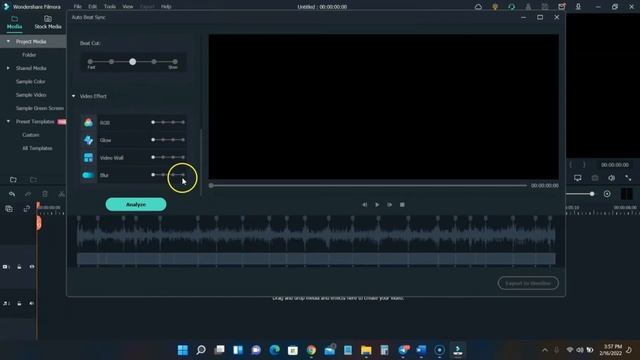Click the undo arrow in timeline toolbar
This screenshot has width=640, height=360.
(12, 194)
